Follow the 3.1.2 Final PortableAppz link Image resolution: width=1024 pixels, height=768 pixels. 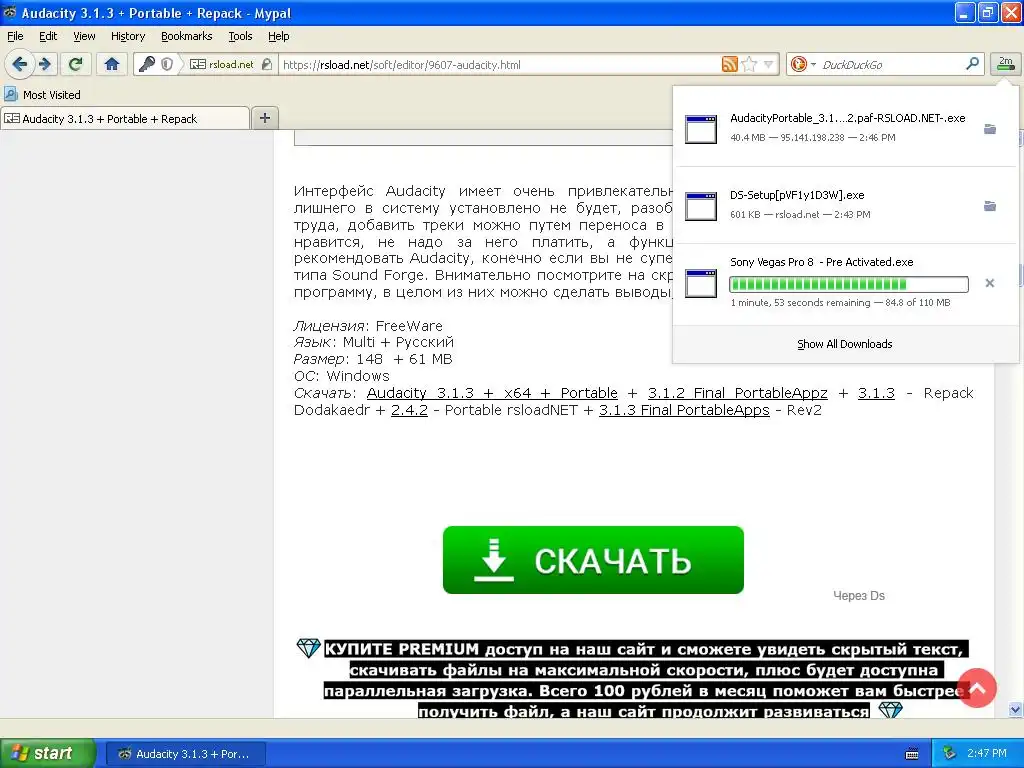[737, 393]
